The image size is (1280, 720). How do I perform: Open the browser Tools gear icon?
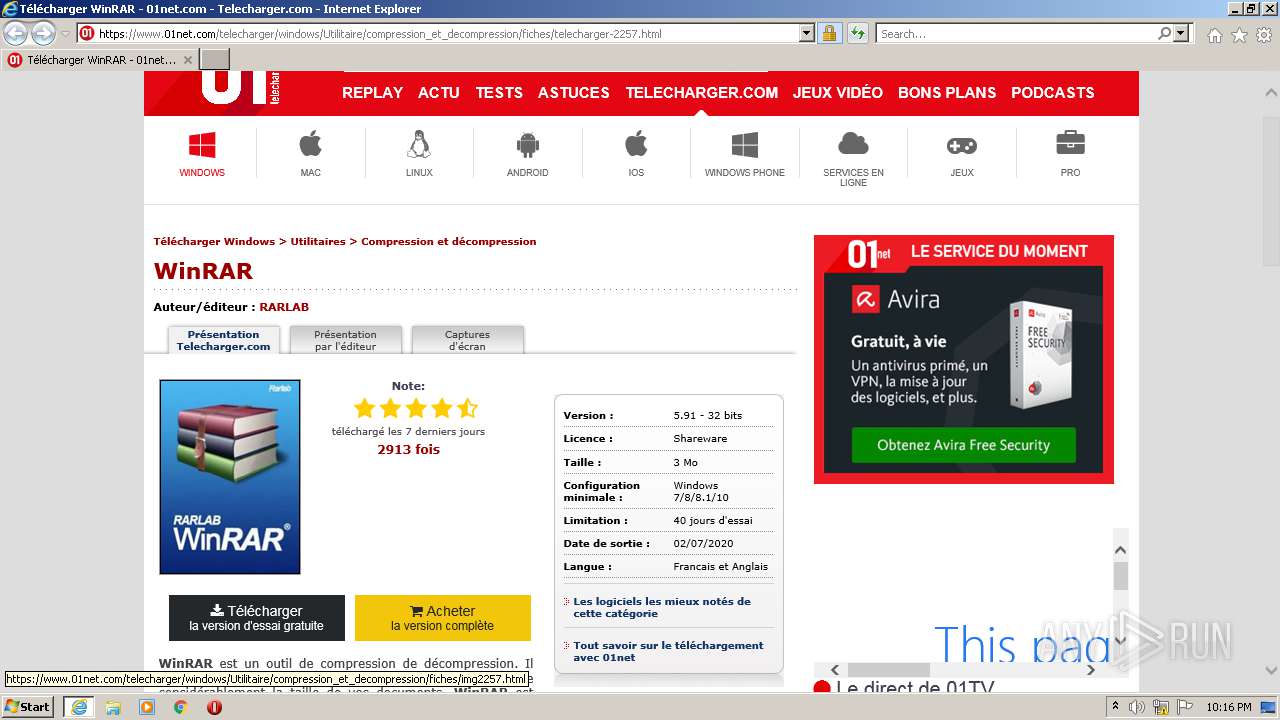[1264, 35]
